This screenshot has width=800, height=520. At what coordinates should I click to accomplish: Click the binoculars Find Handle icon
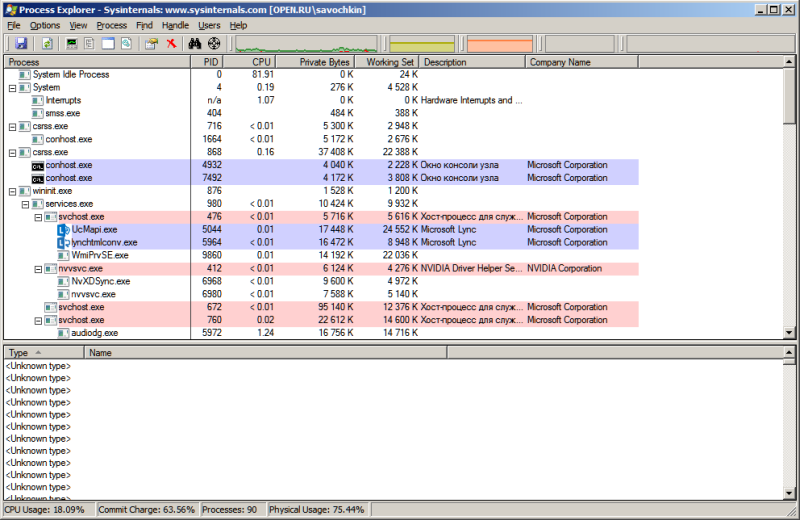[194, 44]
